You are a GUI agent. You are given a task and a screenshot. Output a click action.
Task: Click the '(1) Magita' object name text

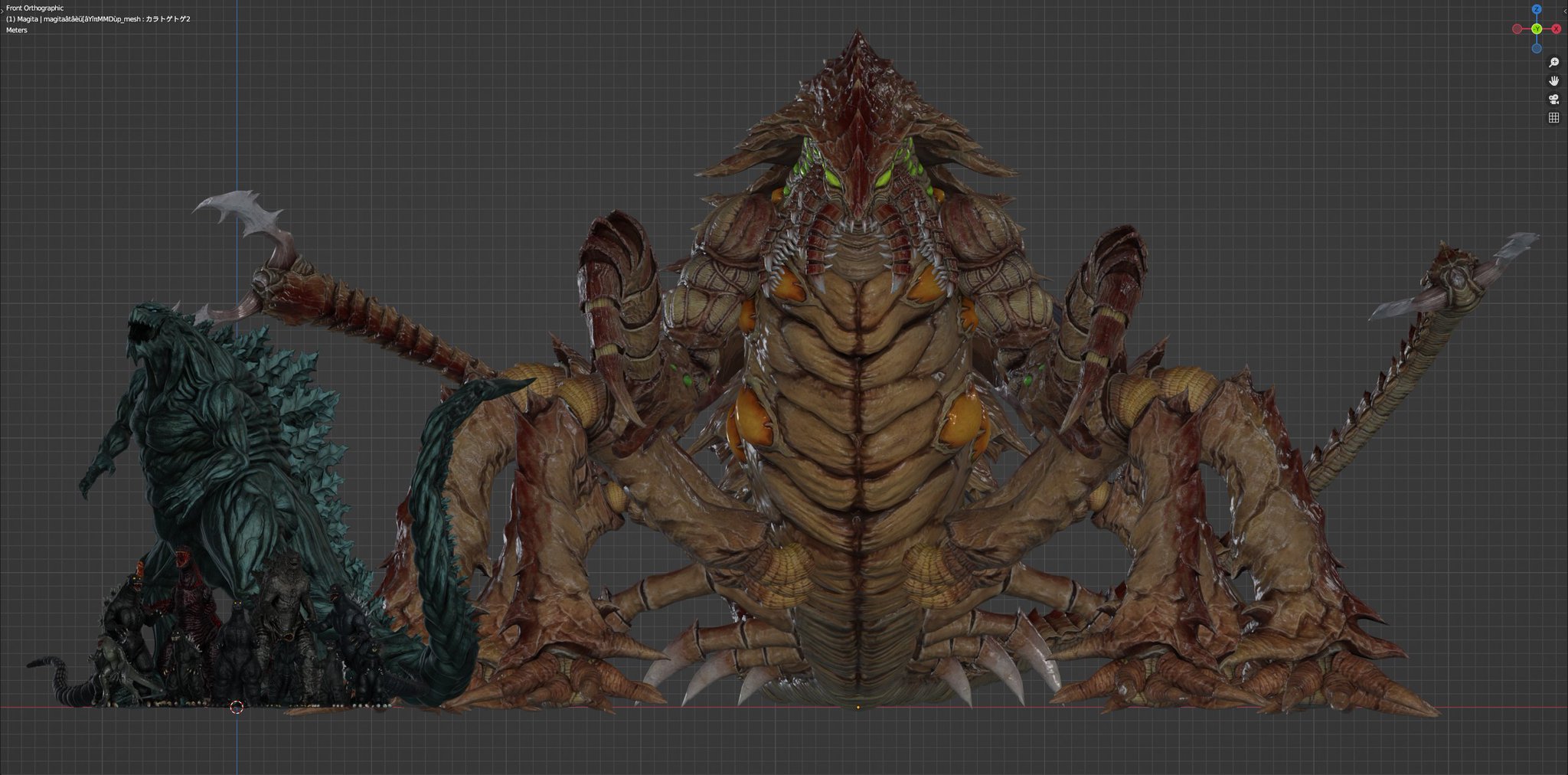click(22, 19)
